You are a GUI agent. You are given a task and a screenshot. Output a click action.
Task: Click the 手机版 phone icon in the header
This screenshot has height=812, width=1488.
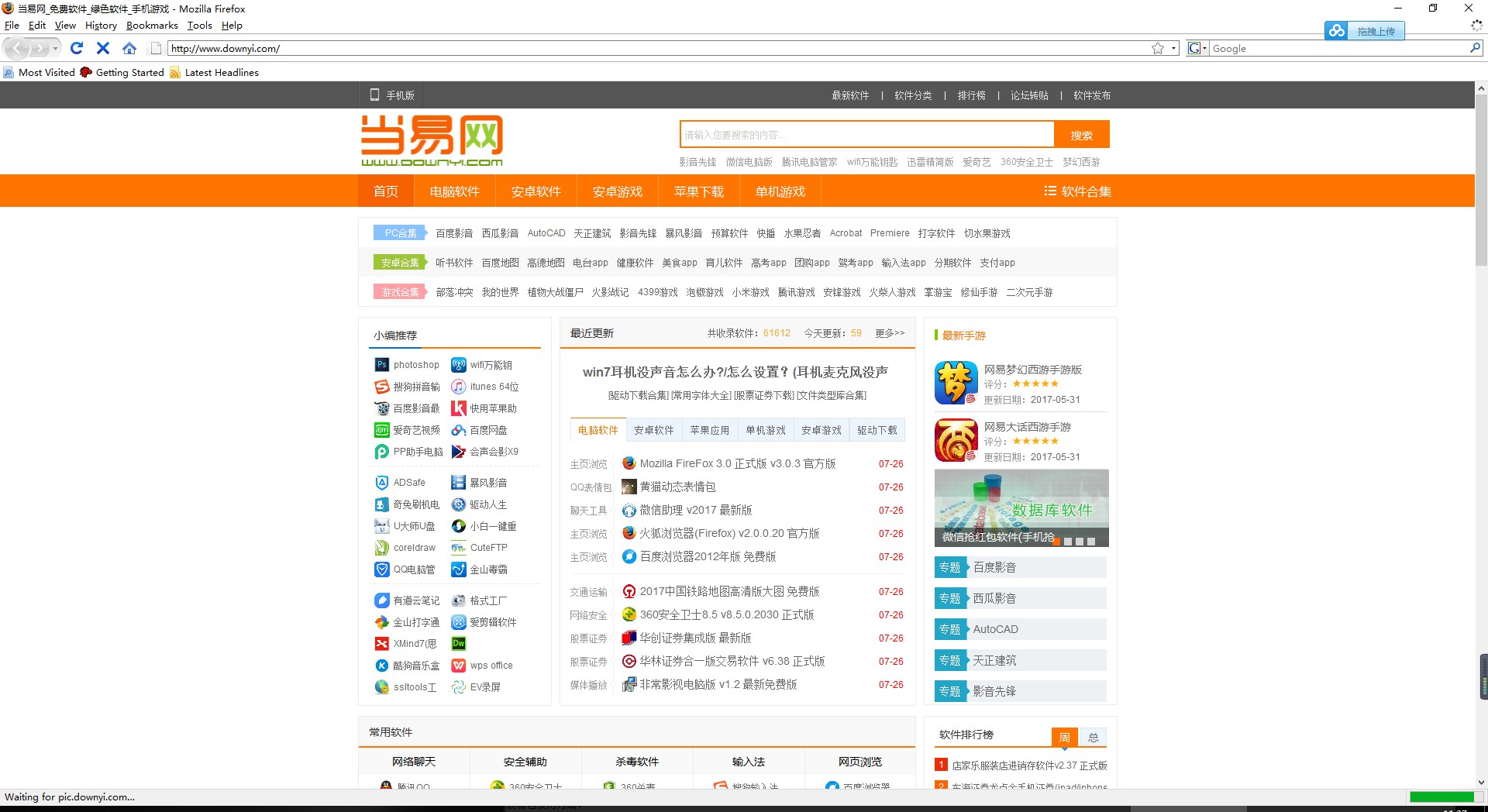pos(374,95)
